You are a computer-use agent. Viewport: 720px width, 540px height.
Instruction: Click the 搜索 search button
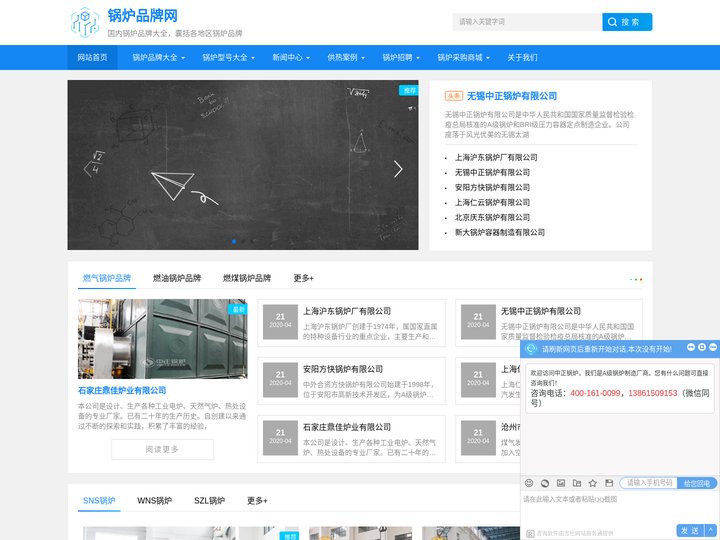[x=627, y=22]
